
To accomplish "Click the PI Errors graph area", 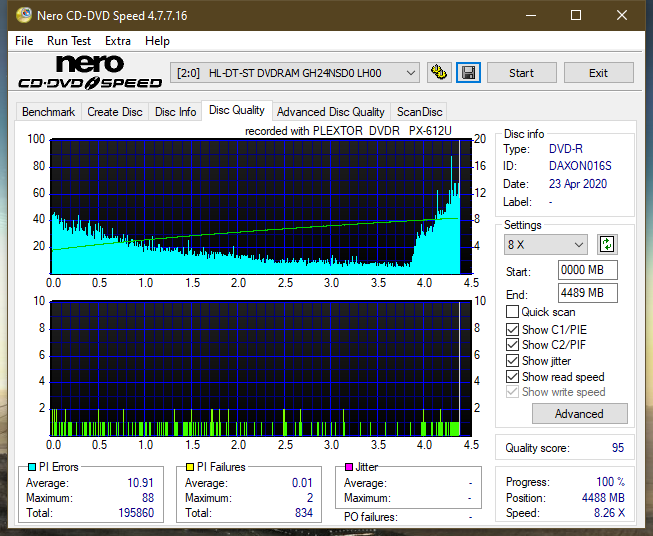I will (261, 207).
